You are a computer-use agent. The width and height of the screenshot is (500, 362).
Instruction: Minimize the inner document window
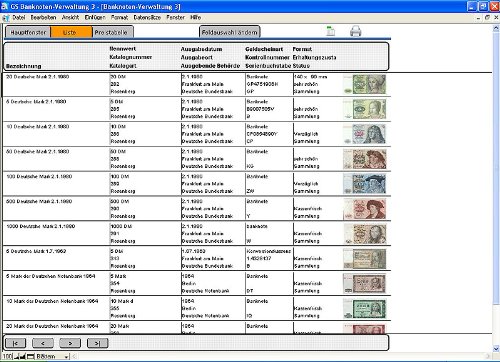coord(479,17)
